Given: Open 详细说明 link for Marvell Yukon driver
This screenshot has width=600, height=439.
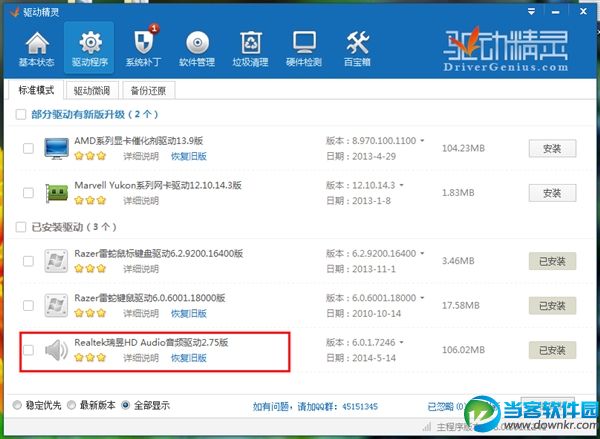Looking at the screenshot, I should click(141, 201).
